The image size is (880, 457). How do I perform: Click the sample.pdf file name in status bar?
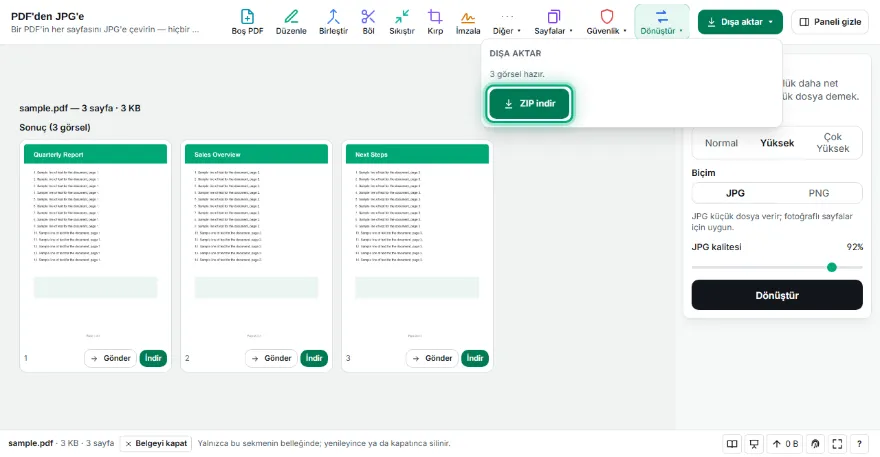(30, 444)
